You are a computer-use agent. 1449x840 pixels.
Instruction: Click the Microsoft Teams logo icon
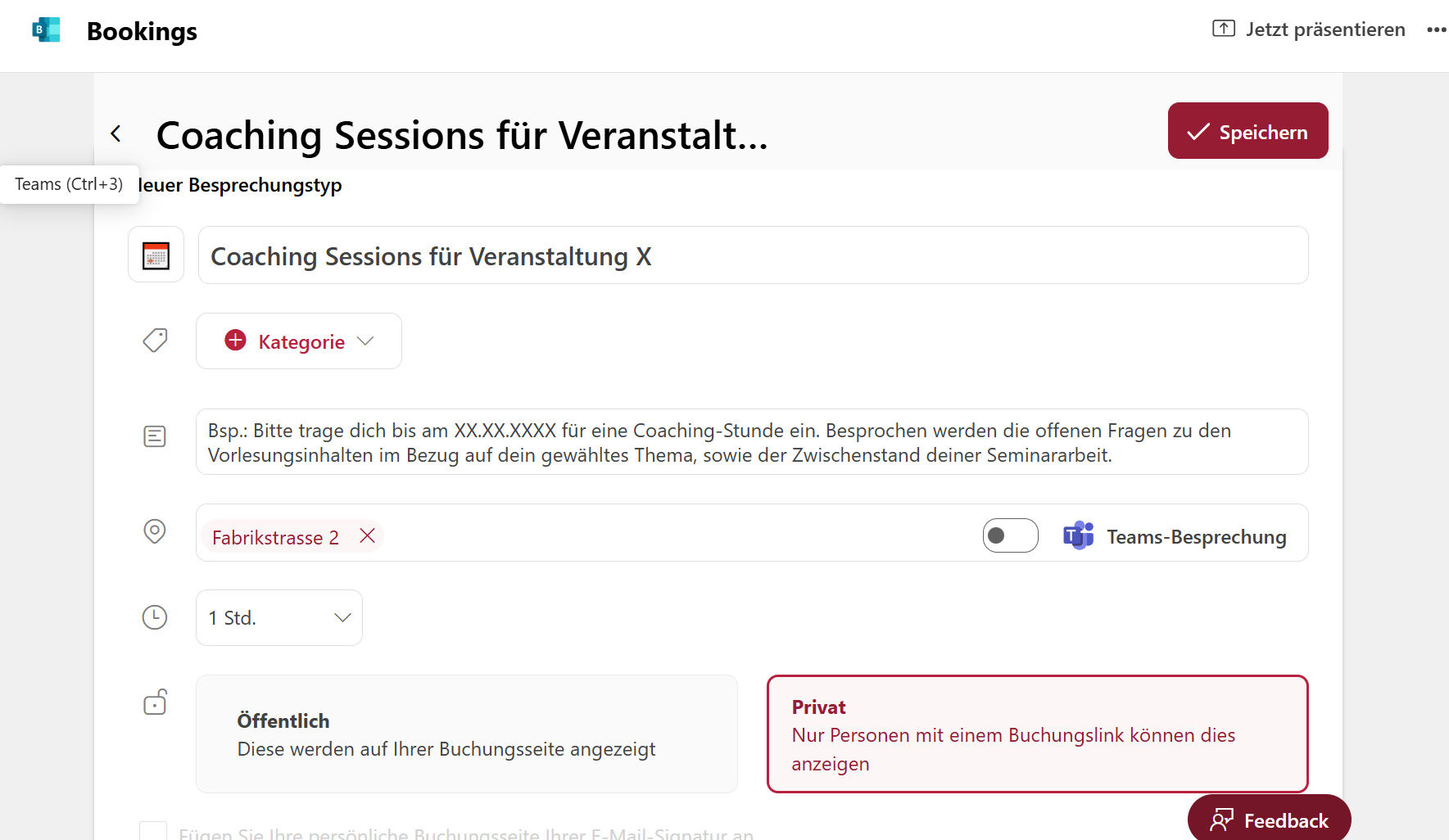1078,535
